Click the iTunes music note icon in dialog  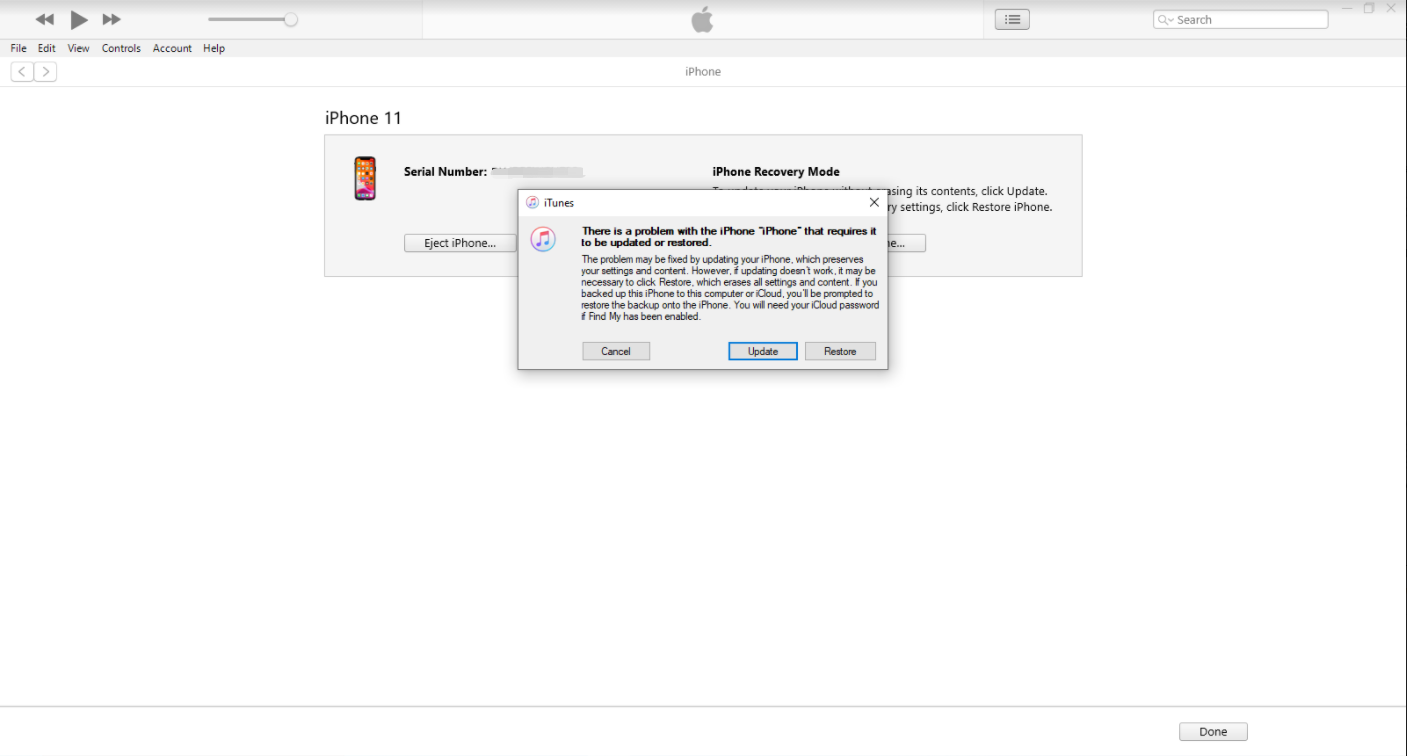tap(543, 239)
